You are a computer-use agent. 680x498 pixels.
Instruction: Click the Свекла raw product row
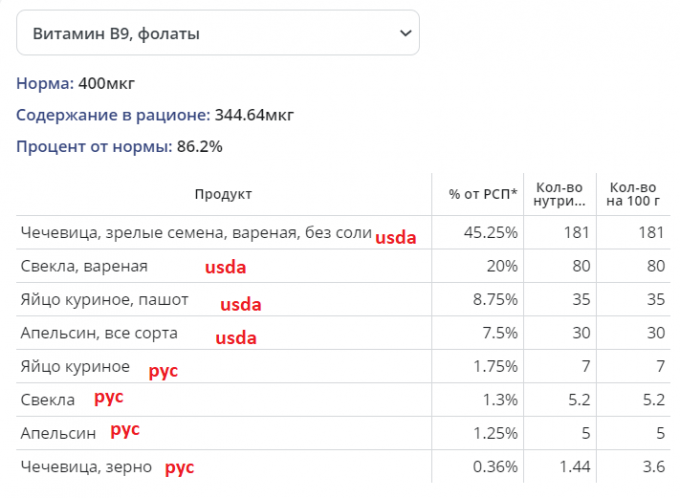coord(47,400)
